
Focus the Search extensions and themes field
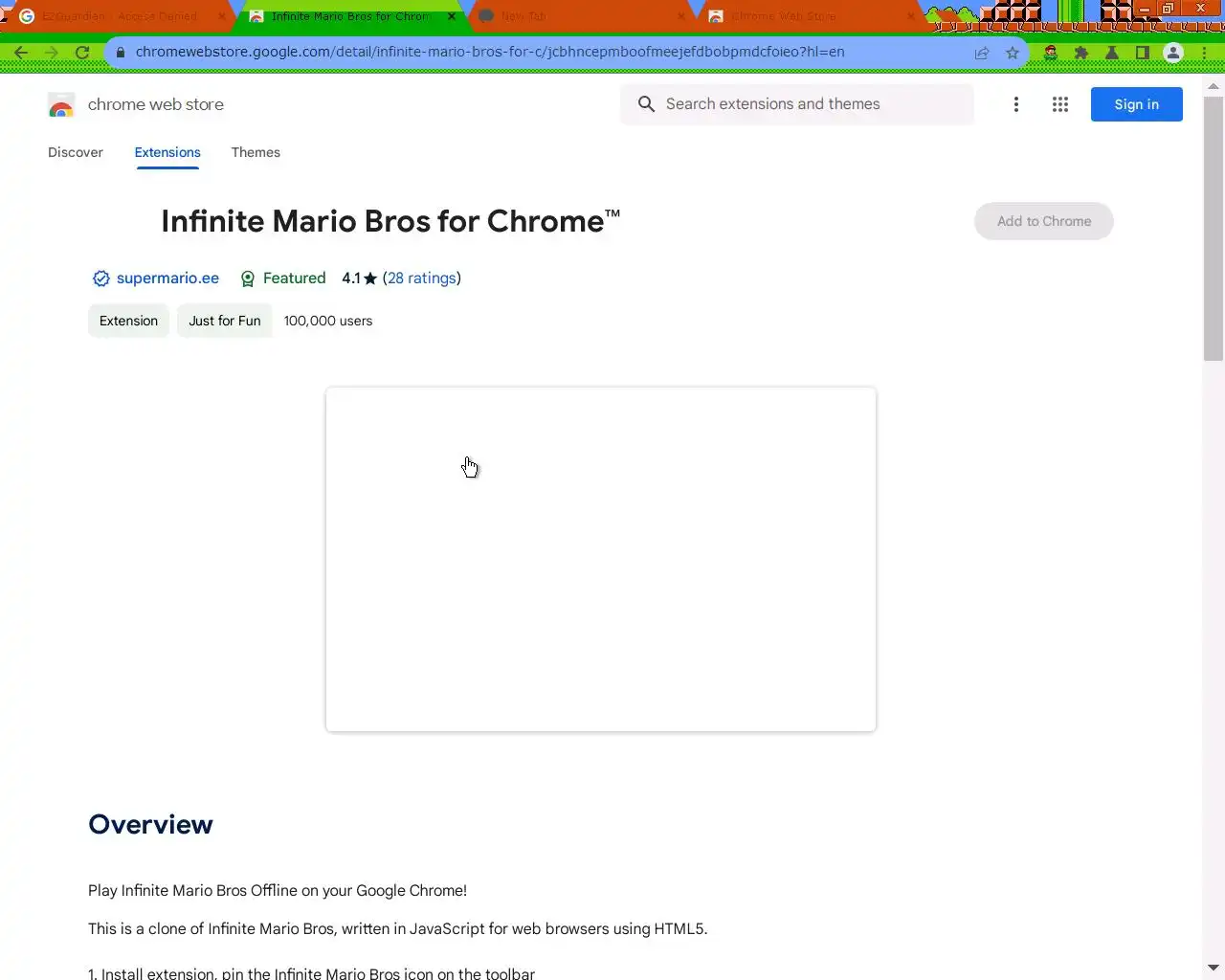(x=797, y=104)
